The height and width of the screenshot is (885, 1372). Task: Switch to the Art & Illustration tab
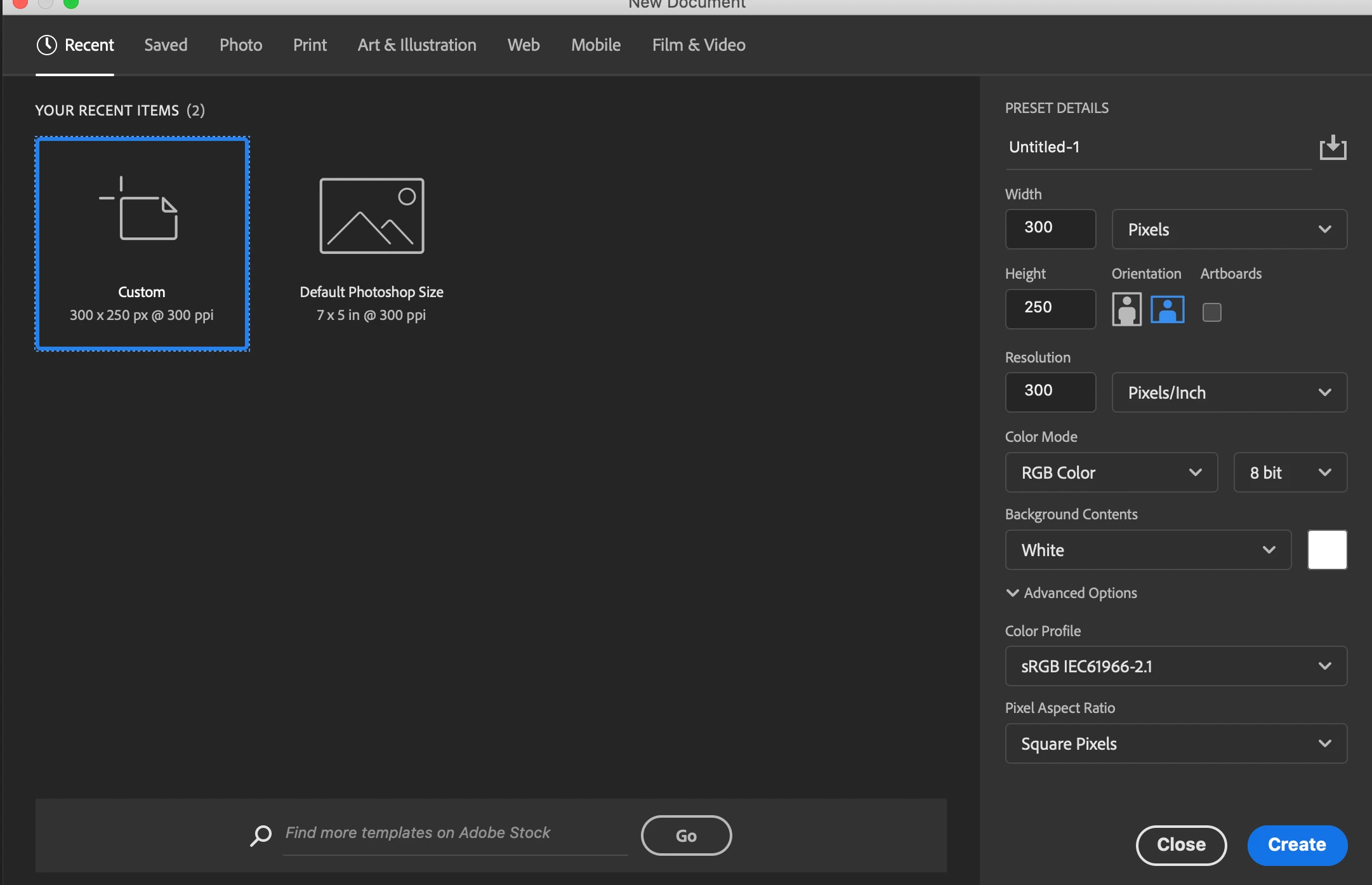[417, 45]
